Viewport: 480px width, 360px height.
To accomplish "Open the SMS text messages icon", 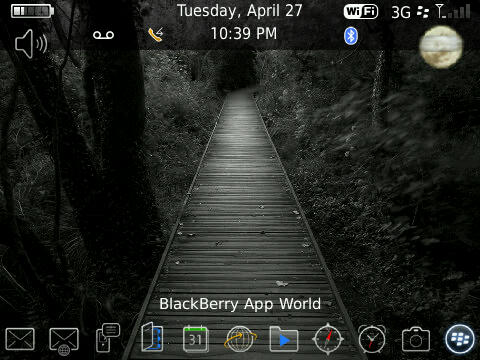I will 108,337.
